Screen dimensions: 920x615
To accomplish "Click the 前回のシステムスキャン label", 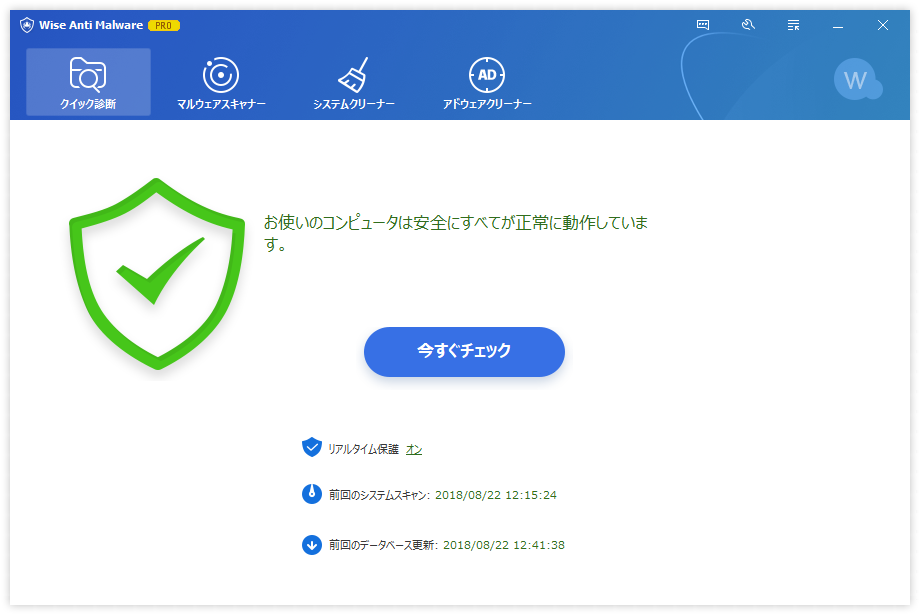I will (379, 495).
